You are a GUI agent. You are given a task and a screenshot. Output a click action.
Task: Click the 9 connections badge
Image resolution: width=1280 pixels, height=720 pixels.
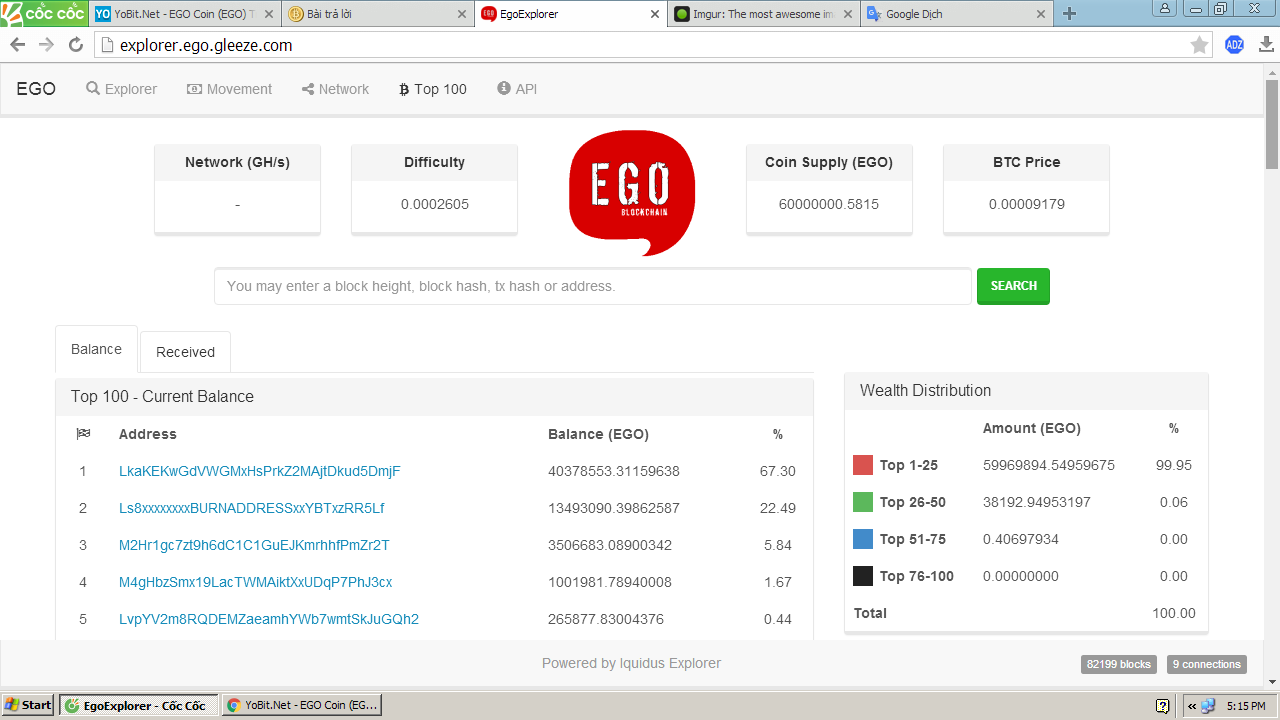[x=1207, y=664]
